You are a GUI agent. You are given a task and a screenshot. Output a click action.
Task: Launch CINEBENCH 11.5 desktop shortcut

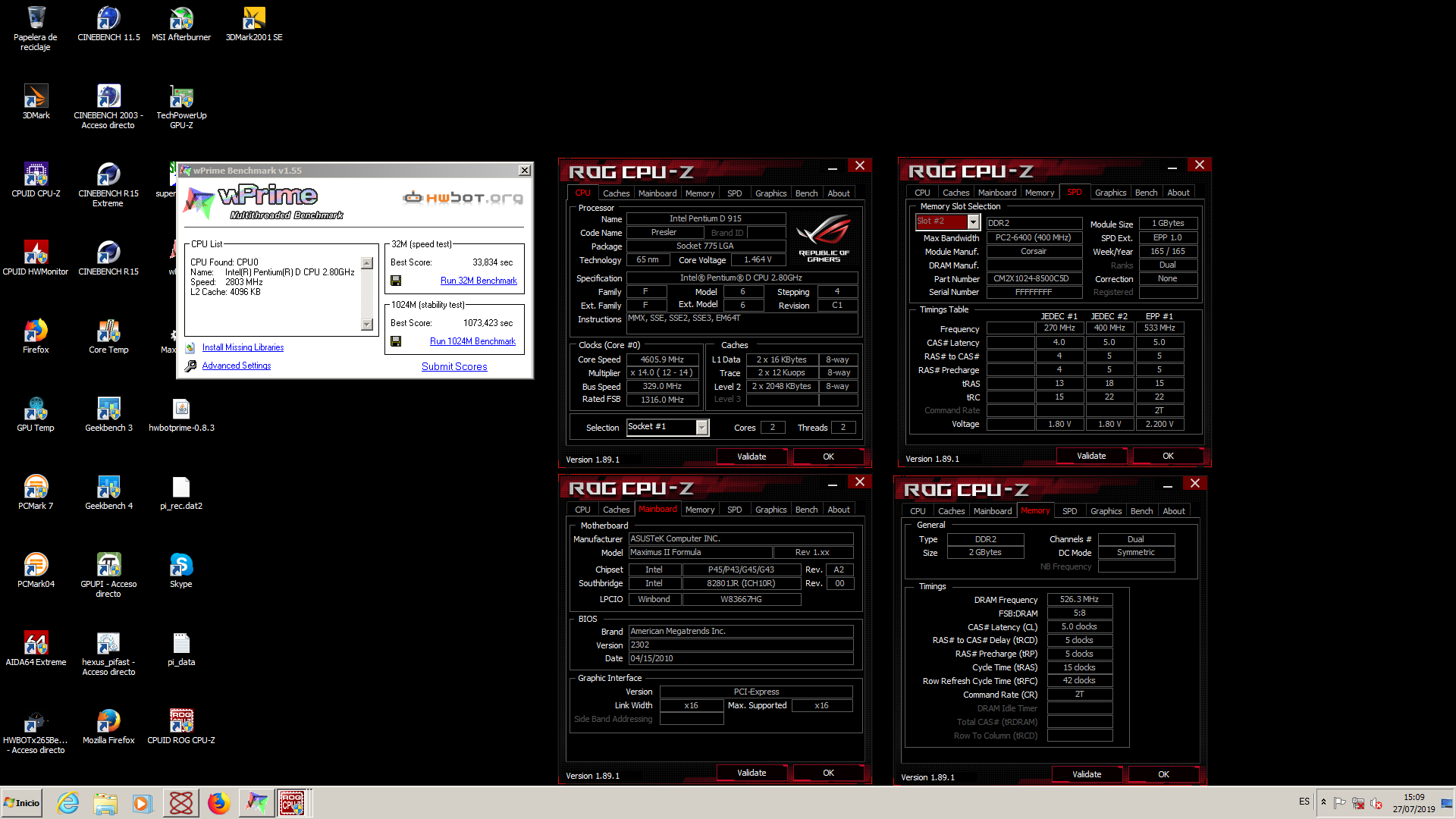pos(108,24)
